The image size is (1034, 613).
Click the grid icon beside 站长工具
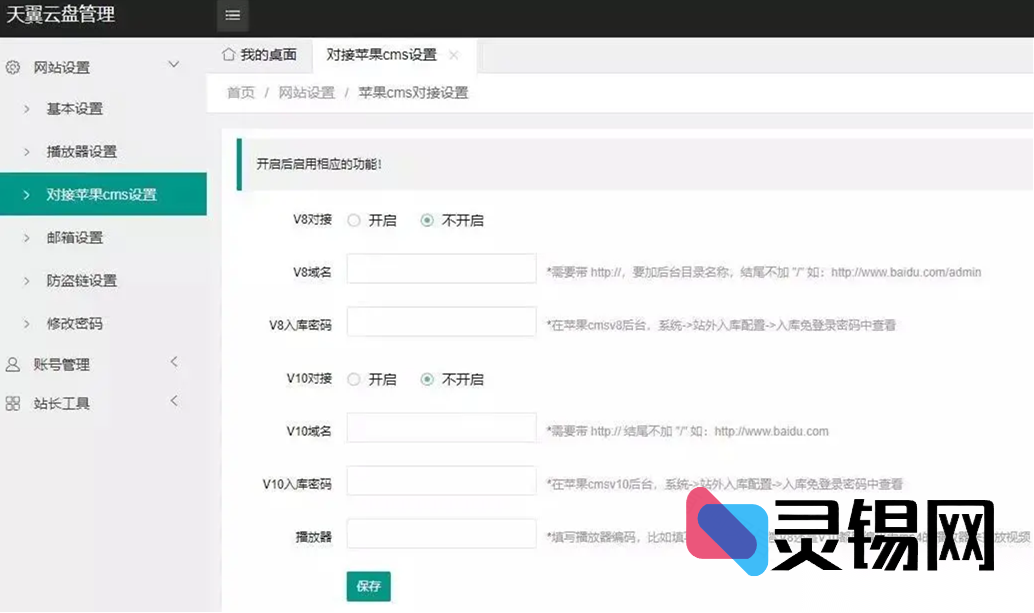point(11,404)
